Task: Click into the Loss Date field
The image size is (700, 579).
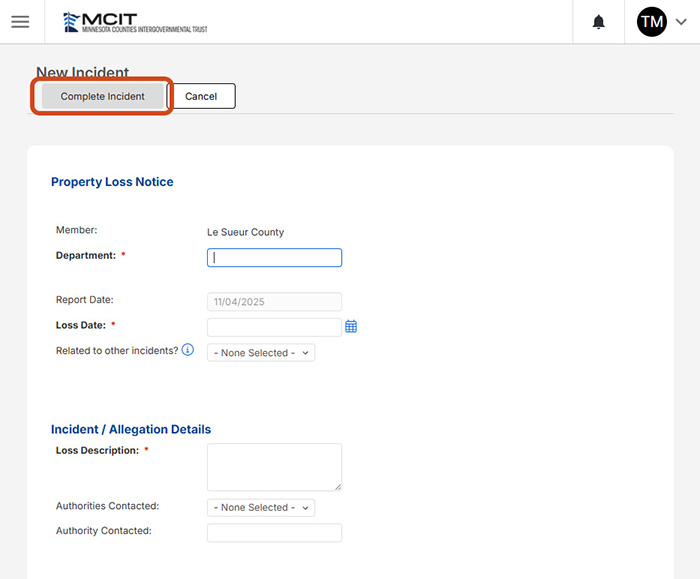Action: (x=274, y=327)
